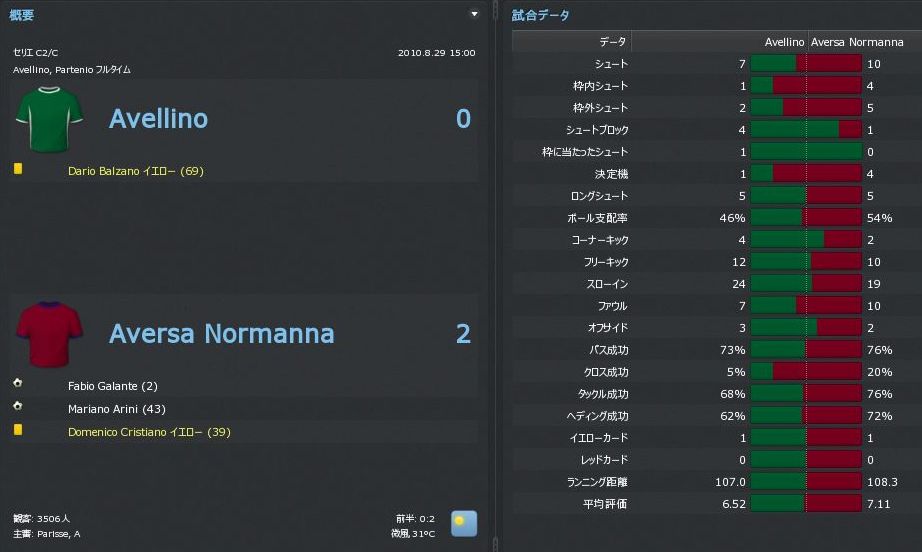Image resolution: width=922 pixels, height=552 pixels.
Task: Click the Aversa Normanna maroon shirt icon
Action: [46, 334]
